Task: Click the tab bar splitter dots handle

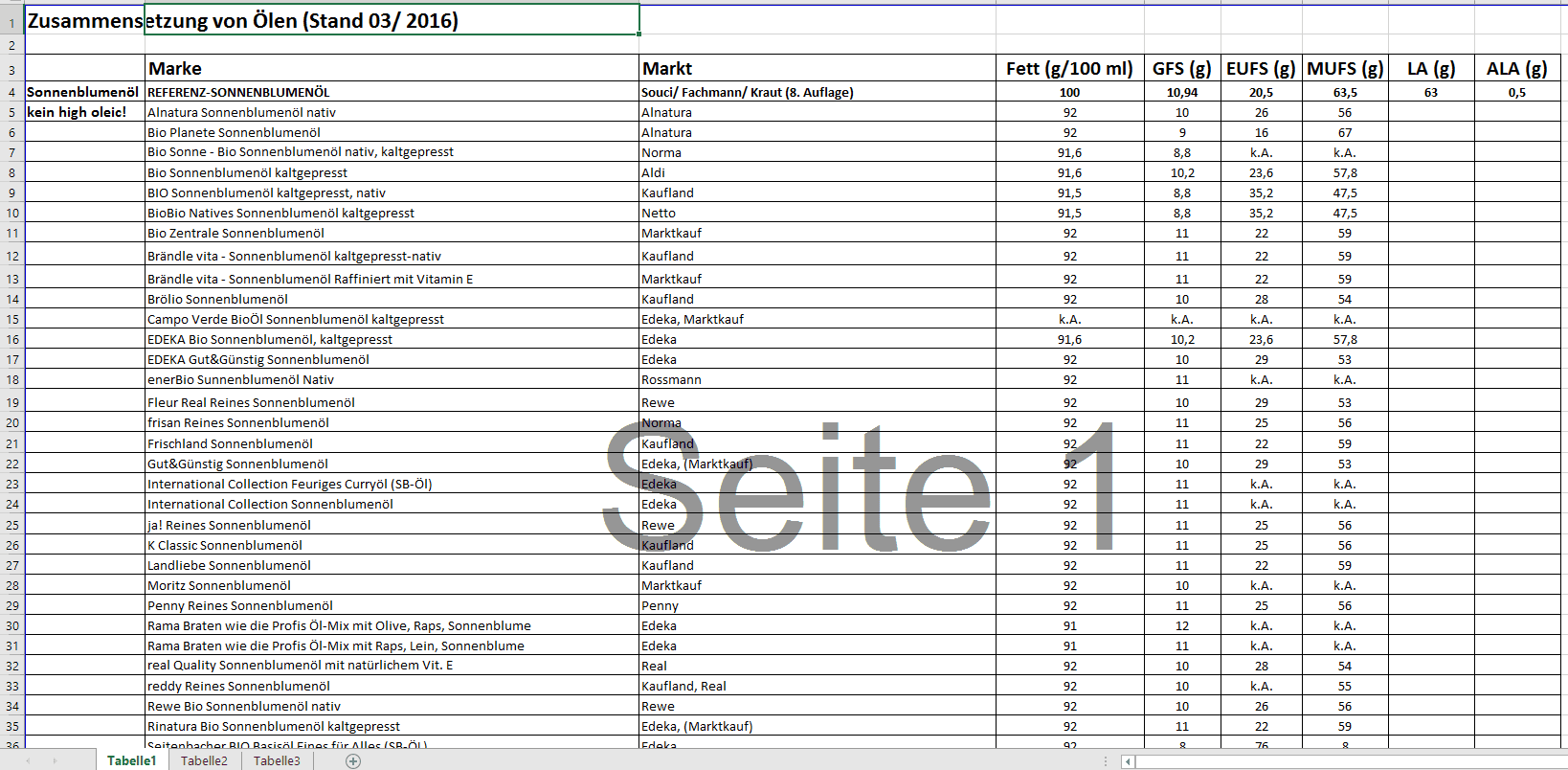Action: 1106,761
